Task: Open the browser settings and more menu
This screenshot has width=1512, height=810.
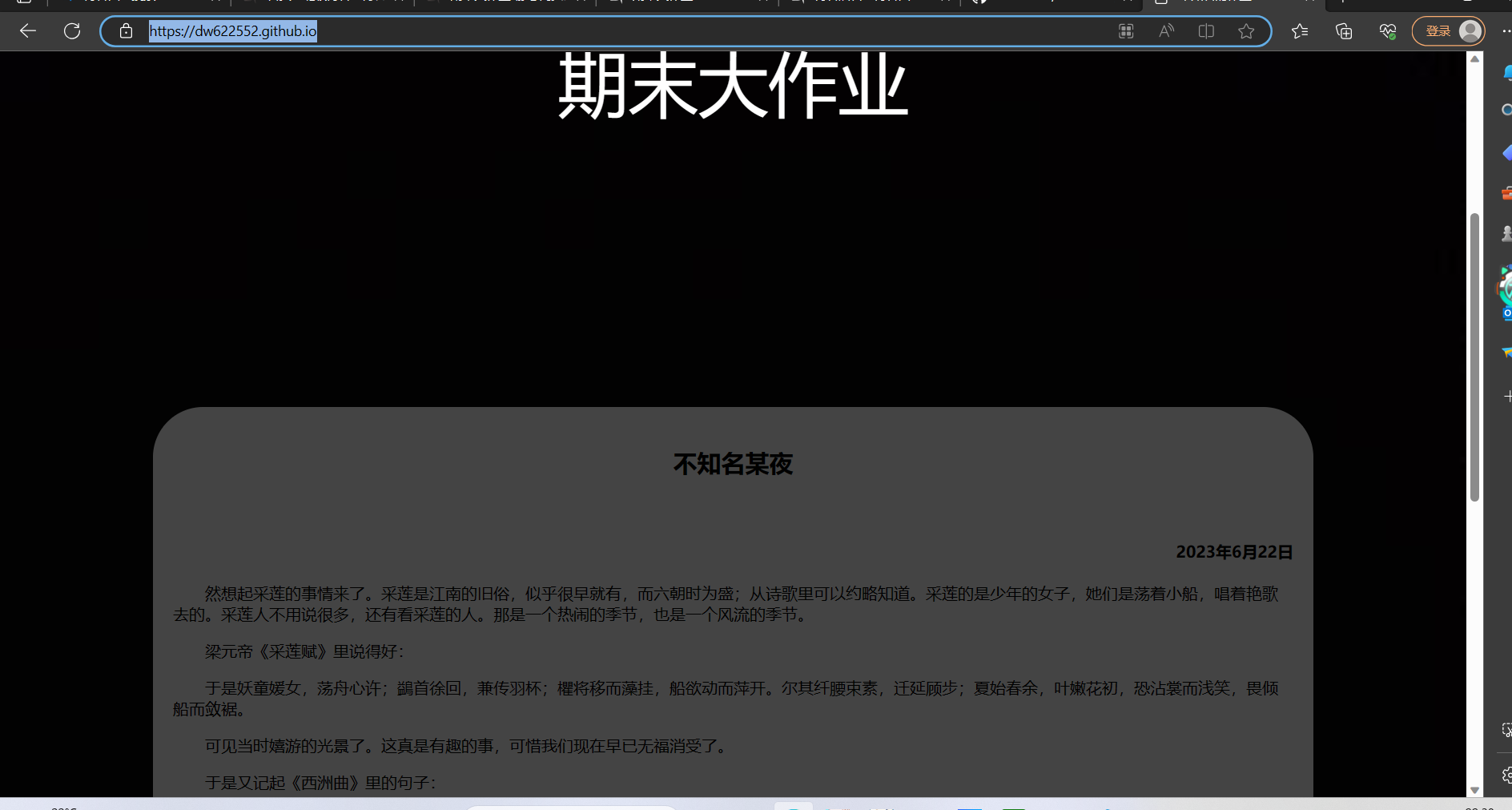Action: (x=1506, y=31)
